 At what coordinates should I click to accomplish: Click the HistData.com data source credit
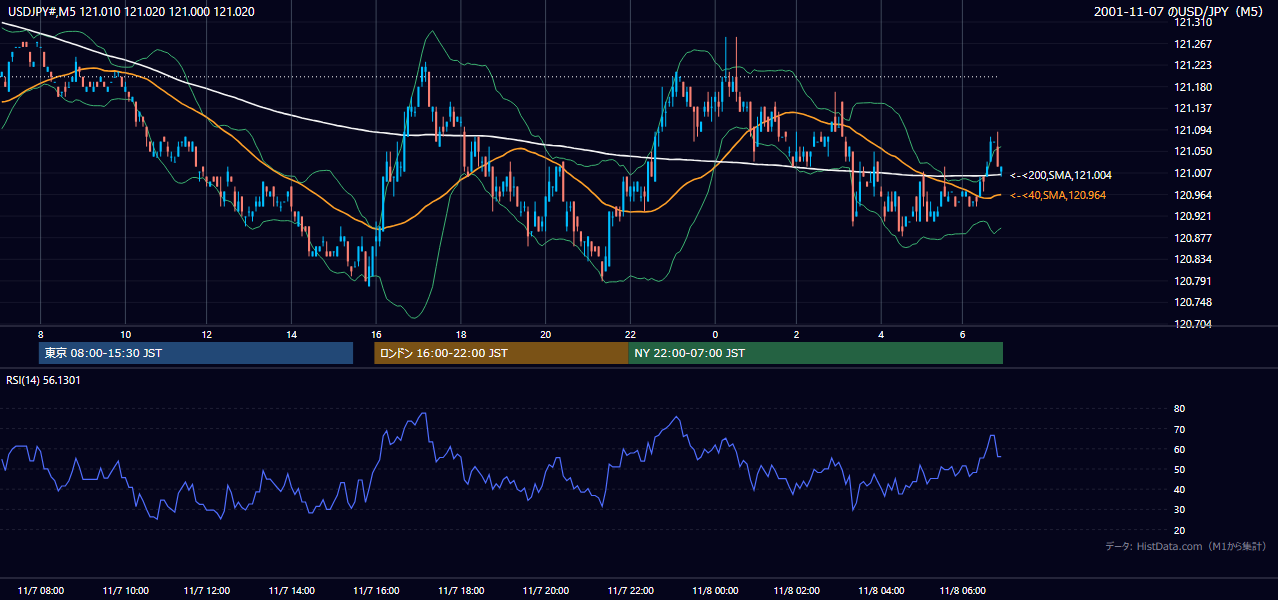point(1186,546)
